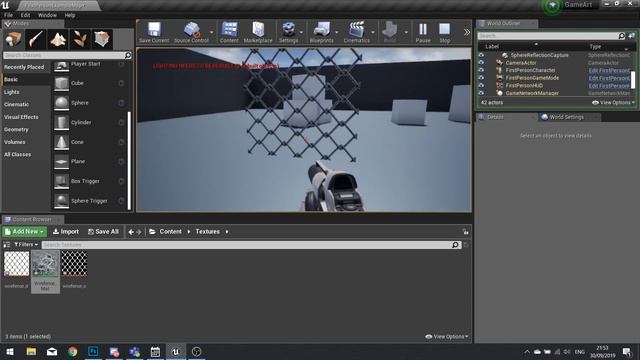Click search icon in World Outliner
Screen dimensions: 640x360
[x=621, y=36]
